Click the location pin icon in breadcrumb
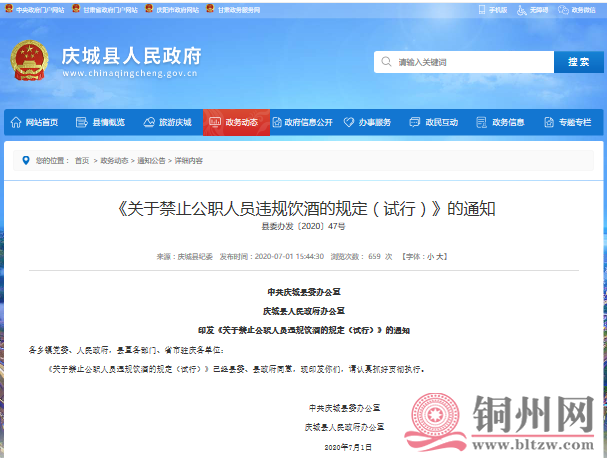The image size is (607, 458). coord(26,160)
